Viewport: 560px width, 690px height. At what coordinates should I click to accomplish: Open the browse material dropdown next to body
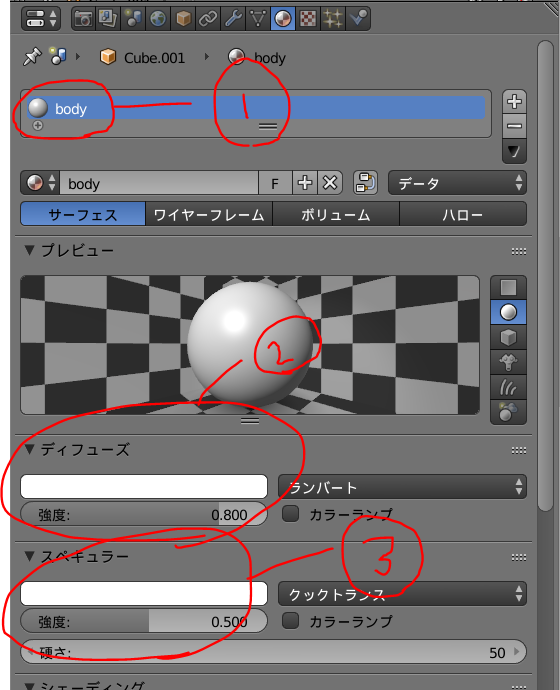pos(40,183)
